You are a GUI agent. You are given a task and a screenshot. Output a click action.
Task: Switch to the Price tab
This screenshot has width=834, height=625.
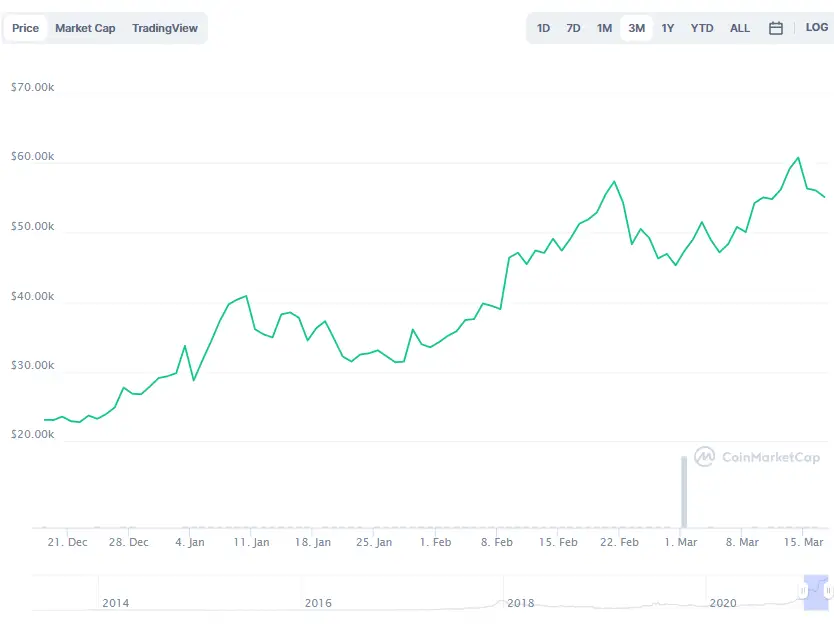click(x=26, y=28)
